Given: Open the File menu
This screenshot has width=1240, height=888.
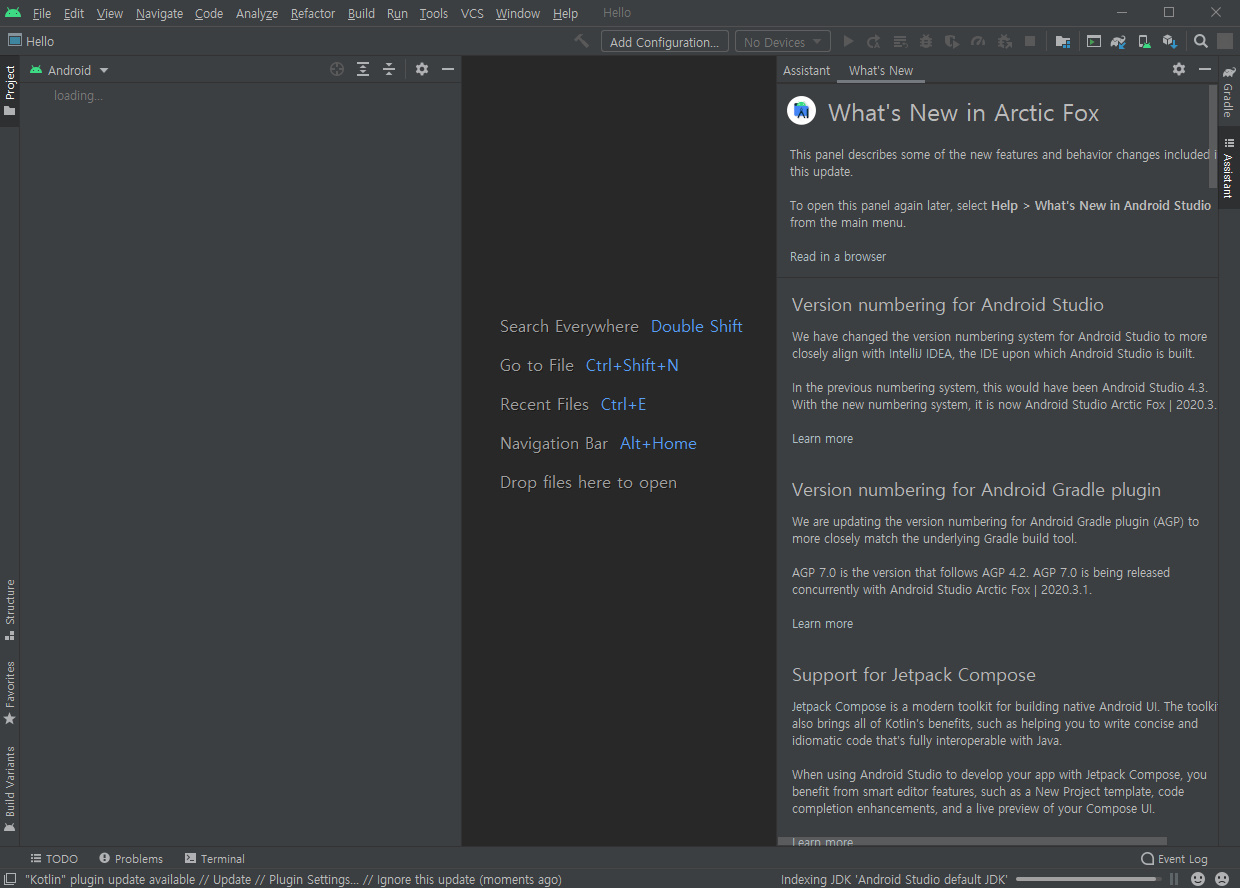Looking at the screenshot, I should click(42, 13).
